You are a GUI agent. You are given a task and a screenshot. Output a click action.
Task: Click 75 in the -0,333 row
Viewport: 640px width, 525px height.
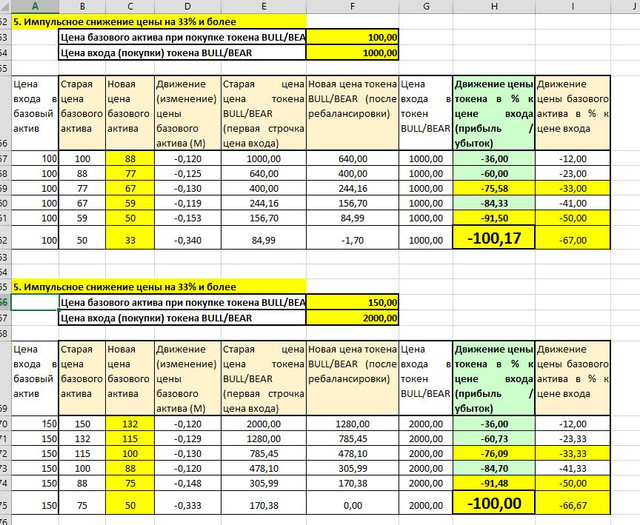click(x=82, y=503)
